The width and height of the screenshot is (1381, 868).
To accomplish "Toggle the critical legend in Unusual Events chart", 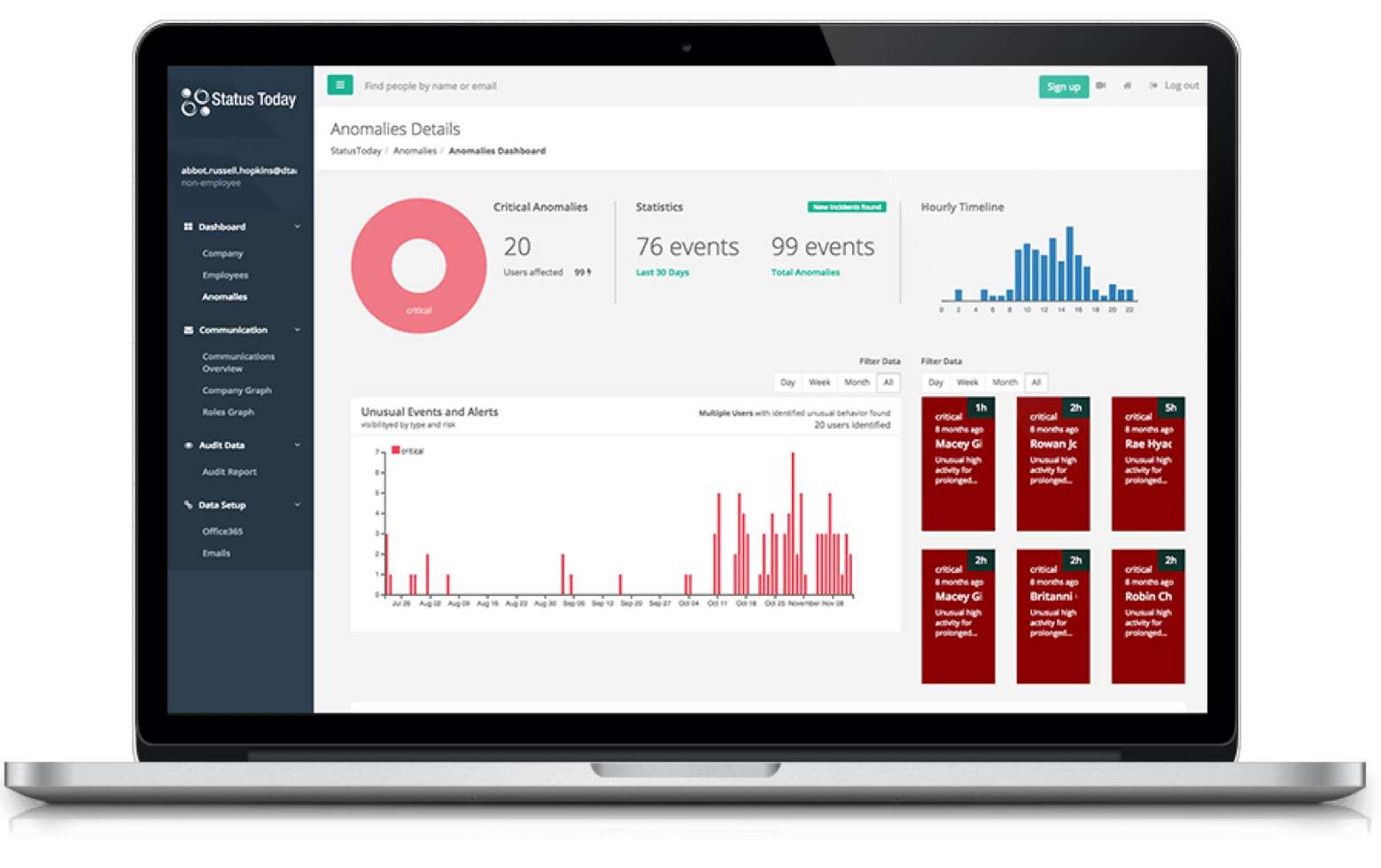I will pyautogui.click(x=408, y=451).
